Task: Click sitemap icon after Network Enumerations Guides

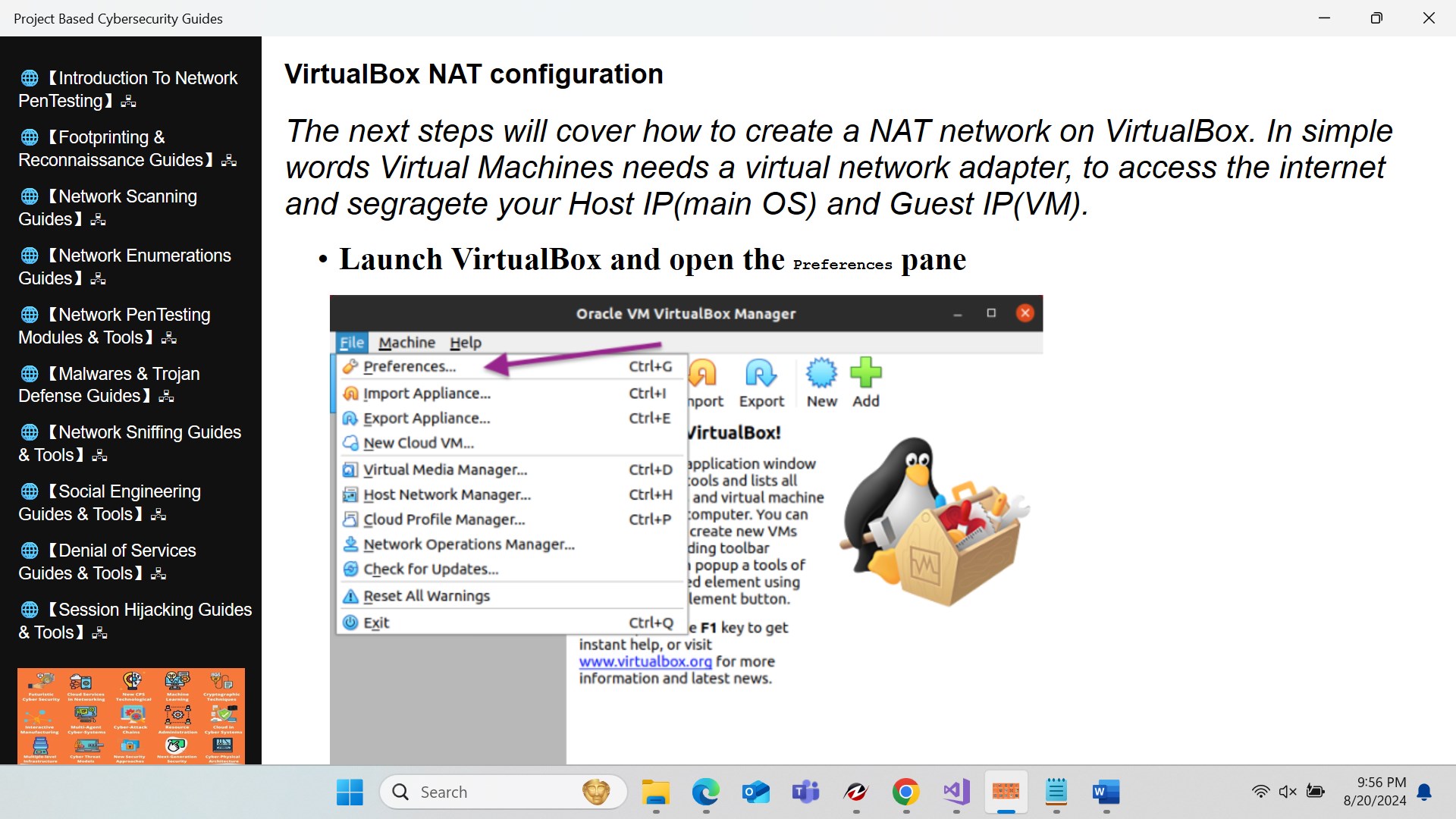Action: (x=98, y=279)
